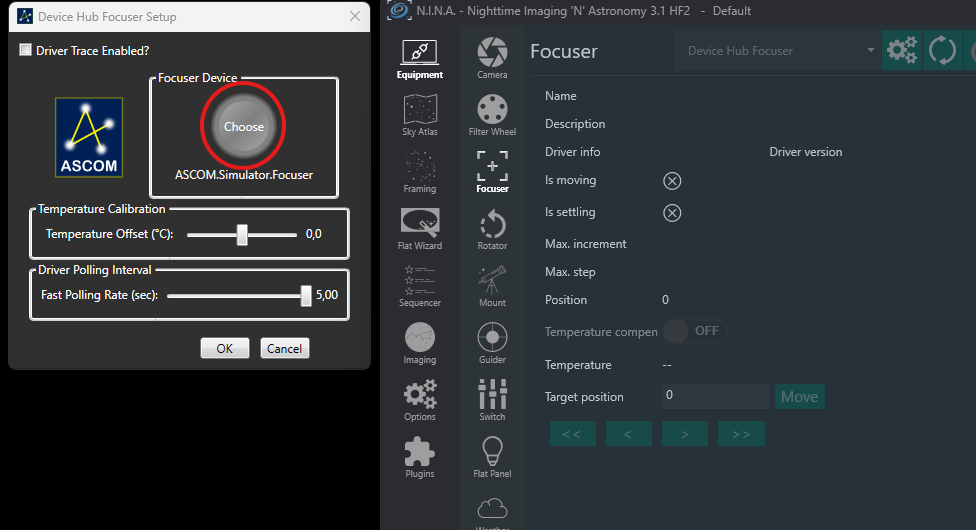Adjust the Temperature Offset slider
The height and width of the screenshot is (530, 976).
(x=242, y=235)
